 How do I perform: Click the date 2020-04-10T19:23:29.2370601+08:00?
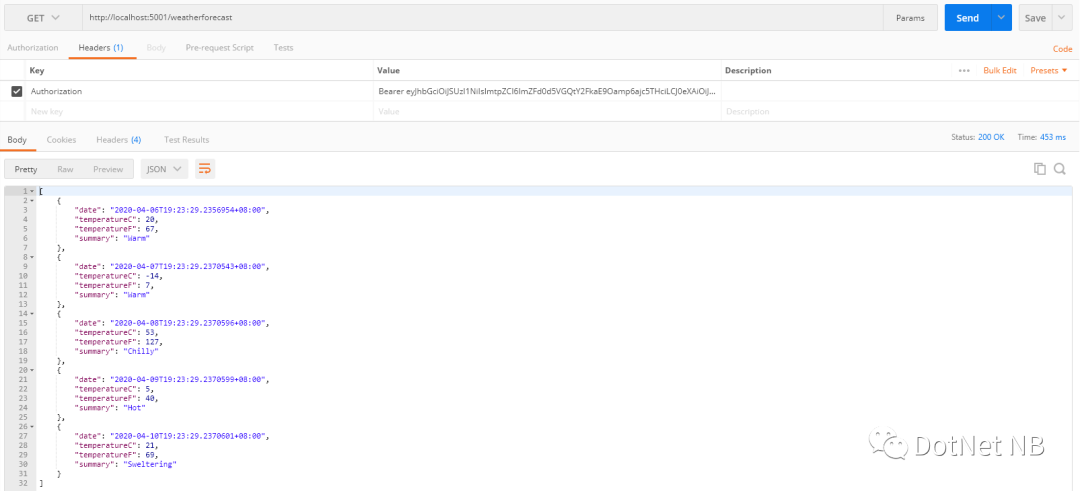186,436
